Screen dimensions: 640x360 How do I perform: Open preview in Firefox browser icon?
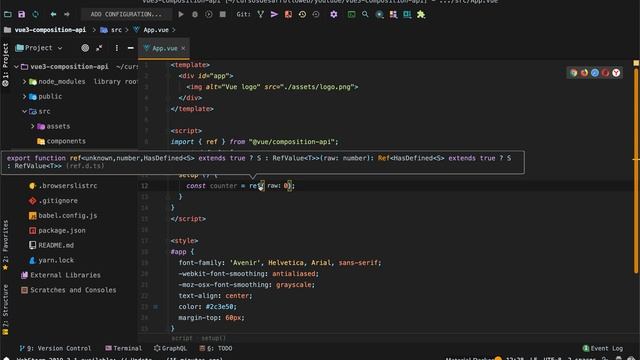(584, 73)
